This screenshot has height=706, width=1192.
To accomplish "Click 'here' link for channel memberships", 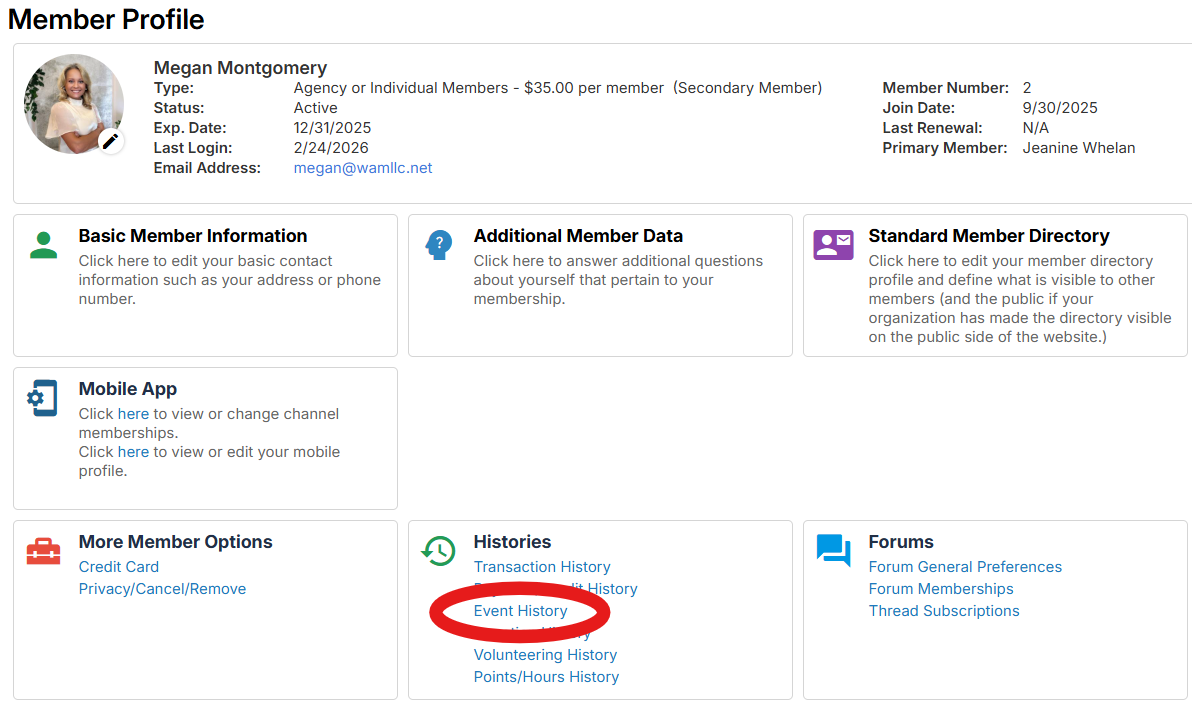I will pyautogui.click(x=133, y=414).
